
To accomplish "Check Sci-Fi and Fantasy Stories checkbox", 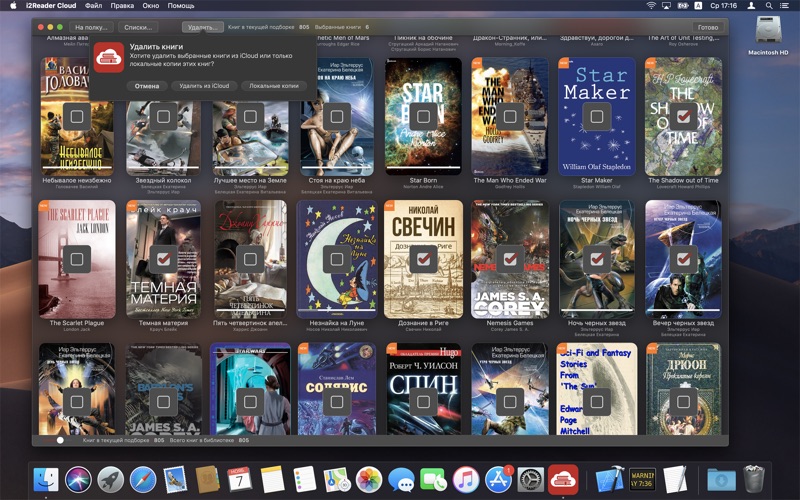I will click(x=596, y=402).
